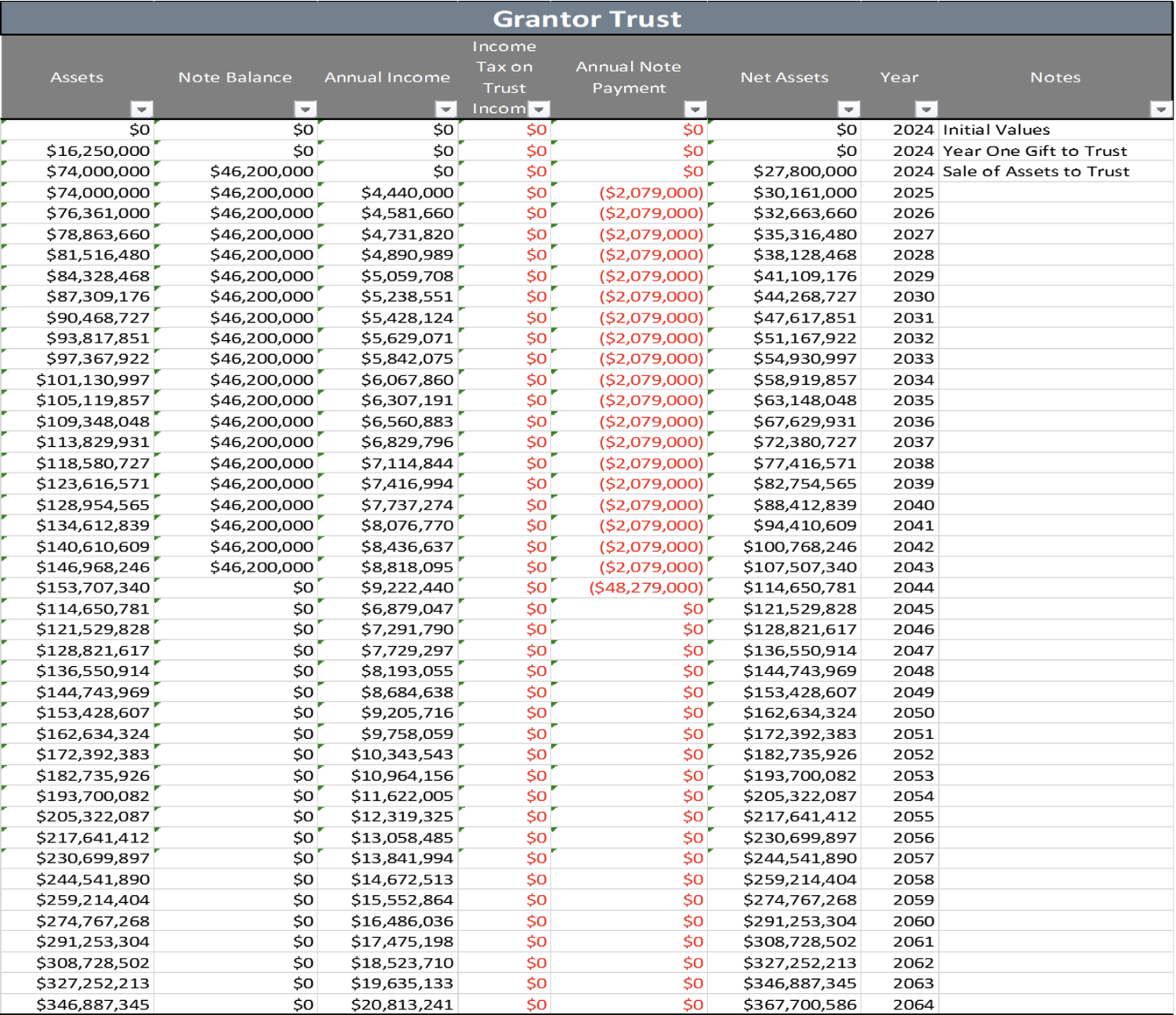Click the year 2064 cell
Viewport: 1176px width, 1015px height.
[913, 1004]
